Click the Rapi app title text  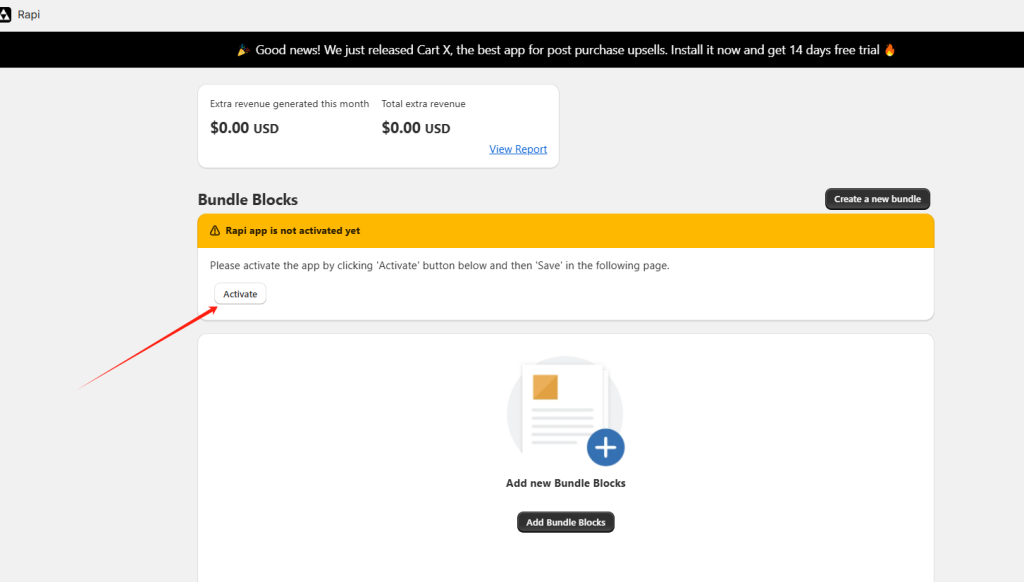pos(29,15)
